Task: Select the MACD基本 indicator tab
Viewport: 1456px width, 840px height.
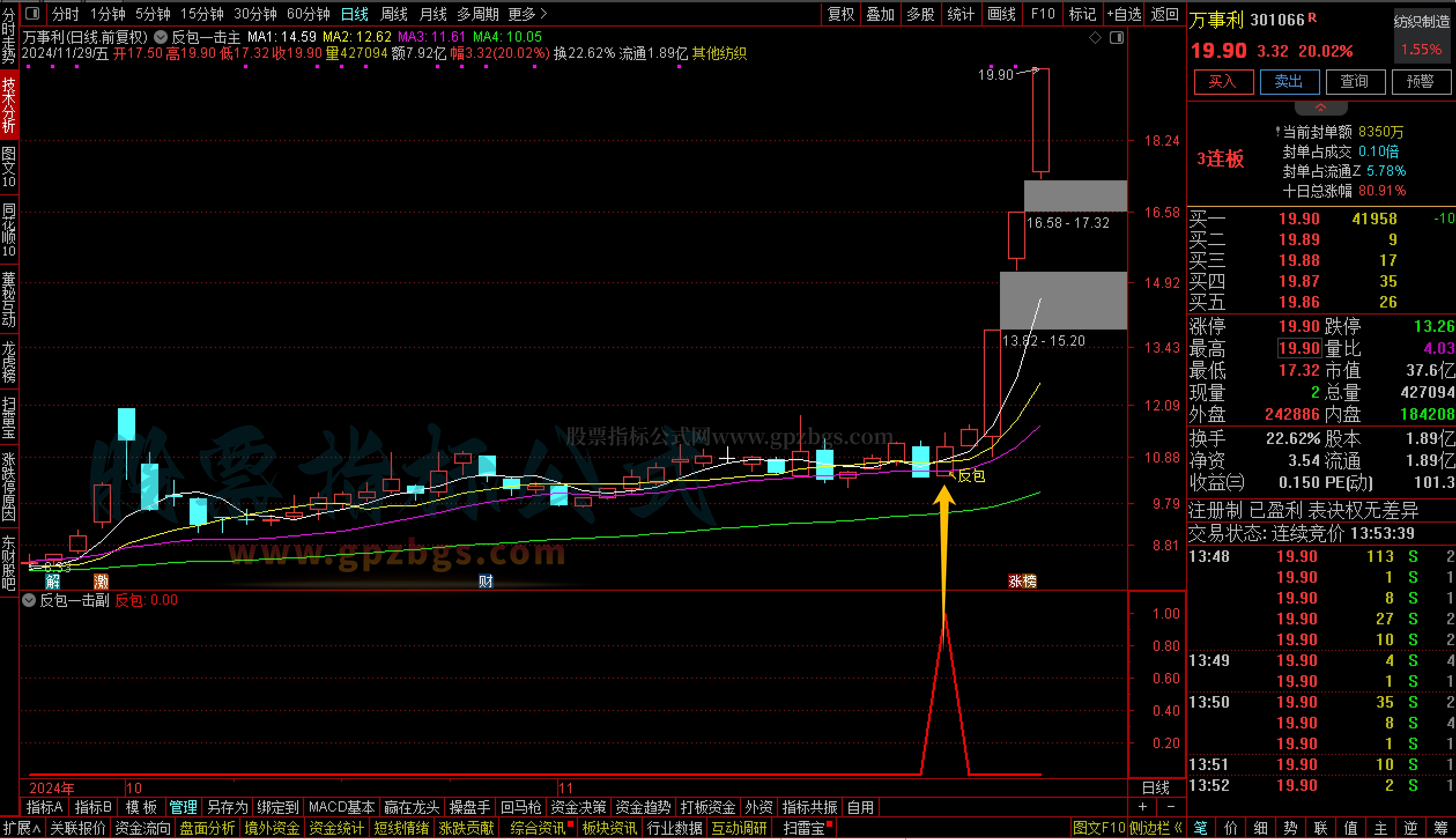Action: 342,806
